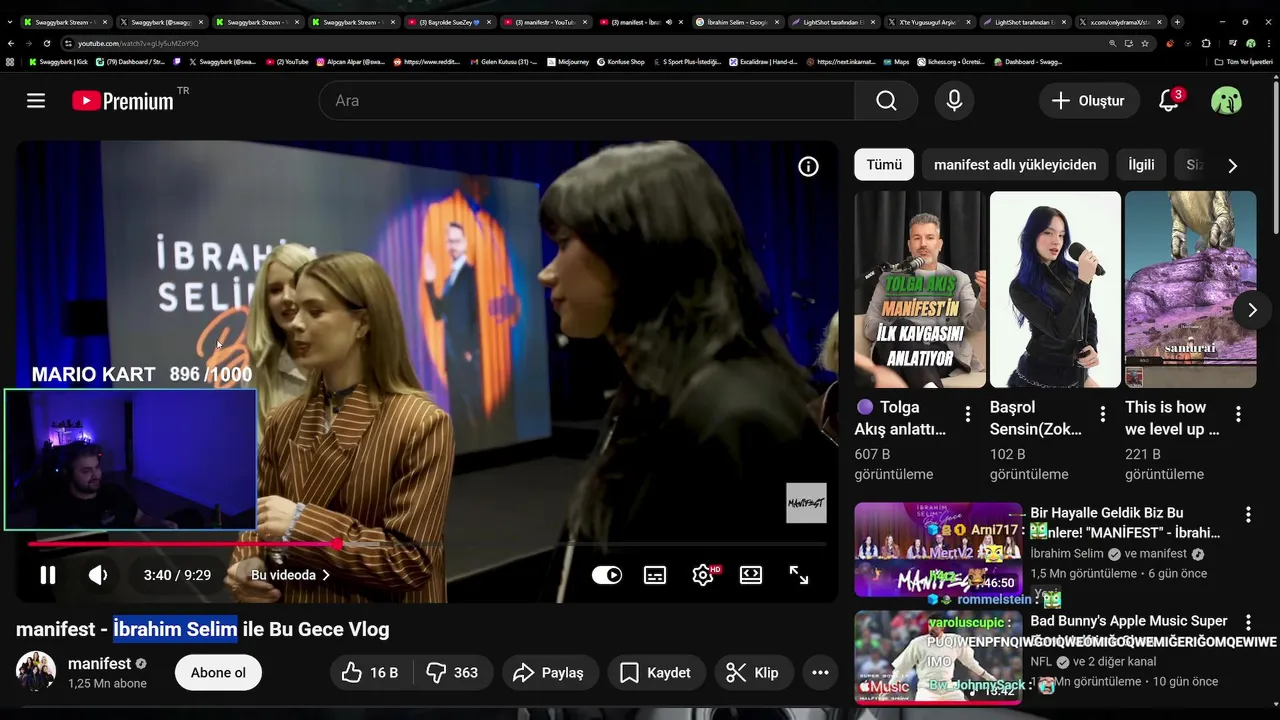Screen dimensions: 1280x720
Task: Open new browser tab plus button
Action: pyautogui.click(x=1177, y=21)
